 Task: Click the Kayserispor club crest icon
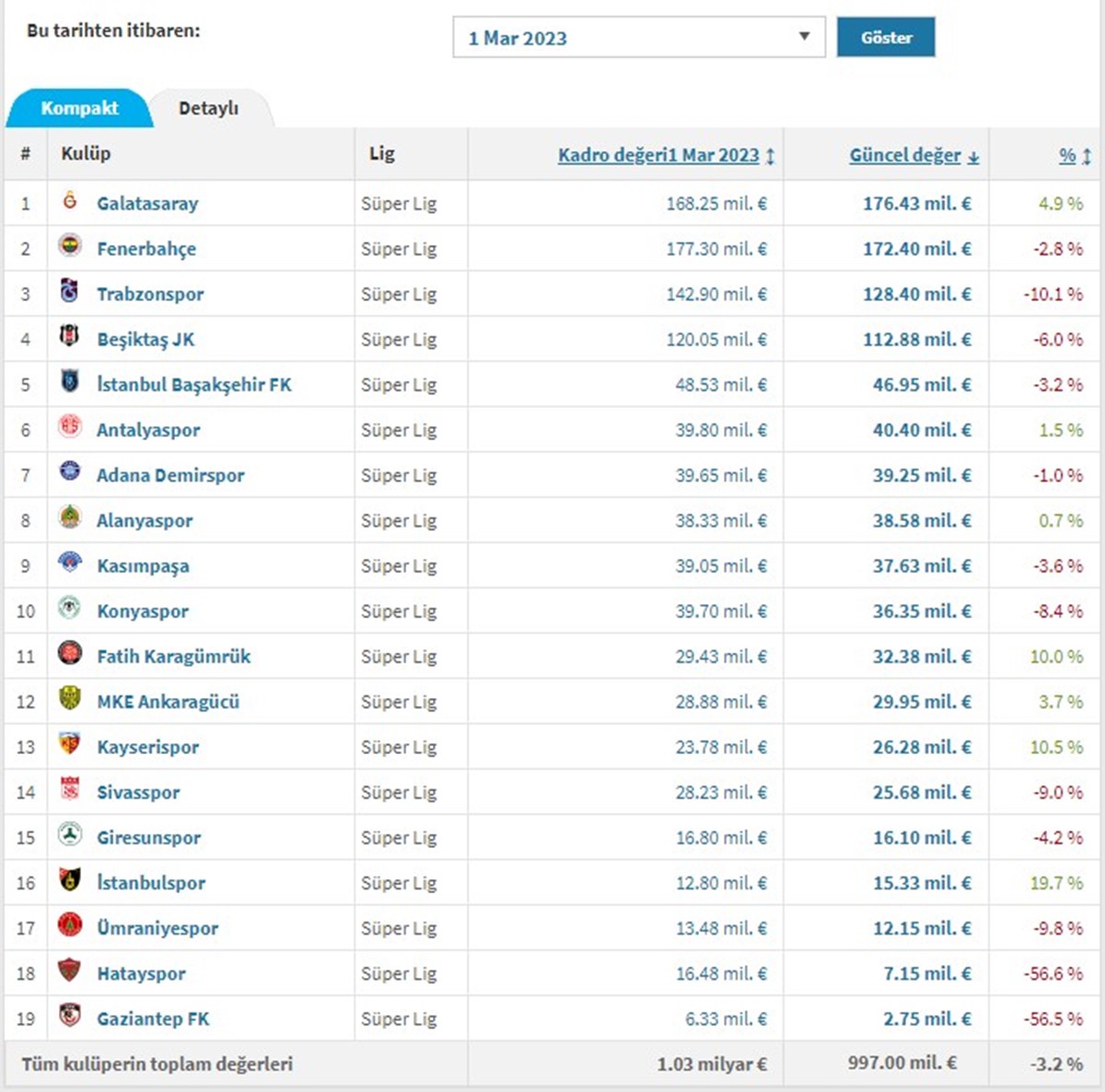70,743
